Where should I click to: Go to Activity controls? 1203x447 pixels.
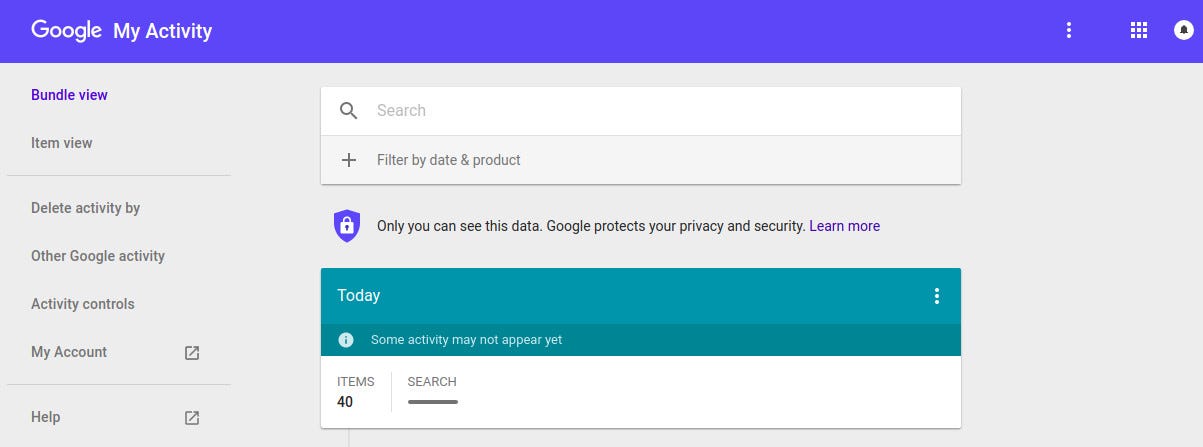click(x=82, y=304)
